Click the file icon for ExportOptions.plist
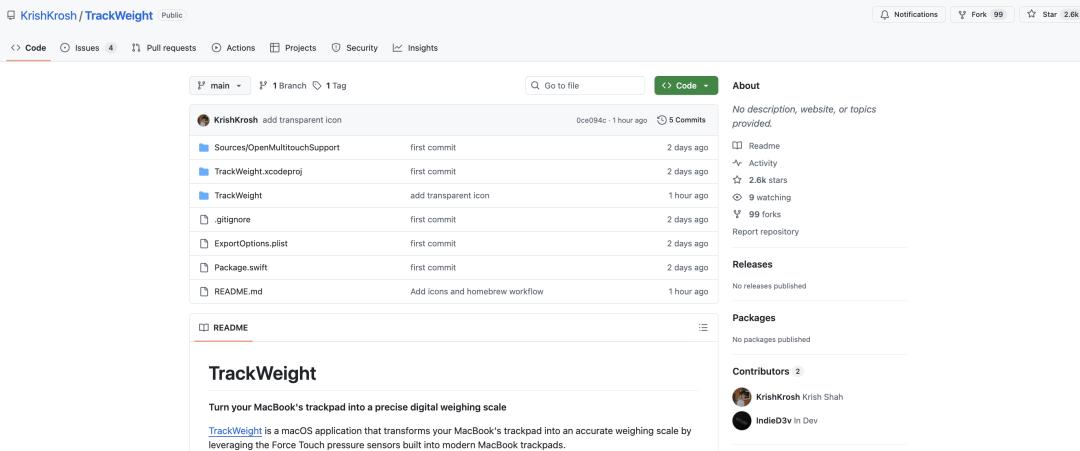The width and height of the screenshot is (1080, 451). pos(203,244)
